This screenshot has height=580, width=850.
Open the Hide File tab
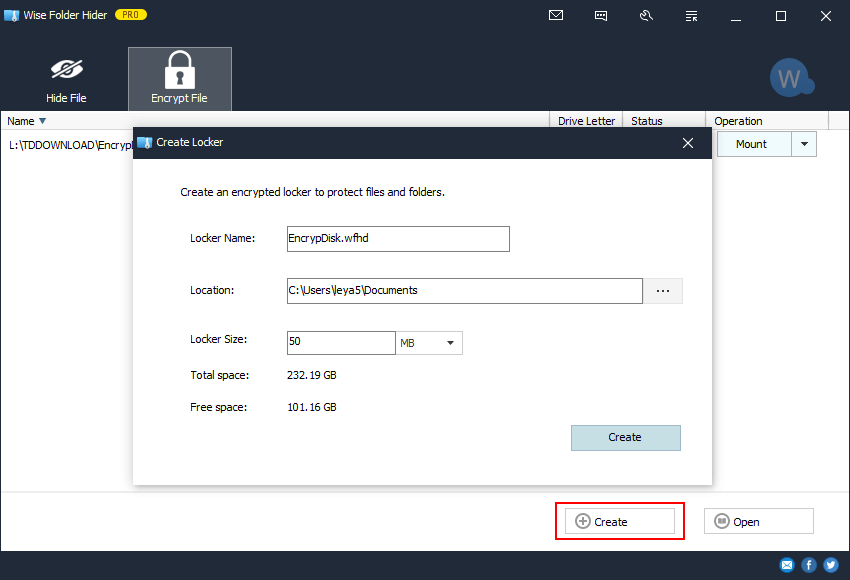pyautogui.click(x=66, y=80)
